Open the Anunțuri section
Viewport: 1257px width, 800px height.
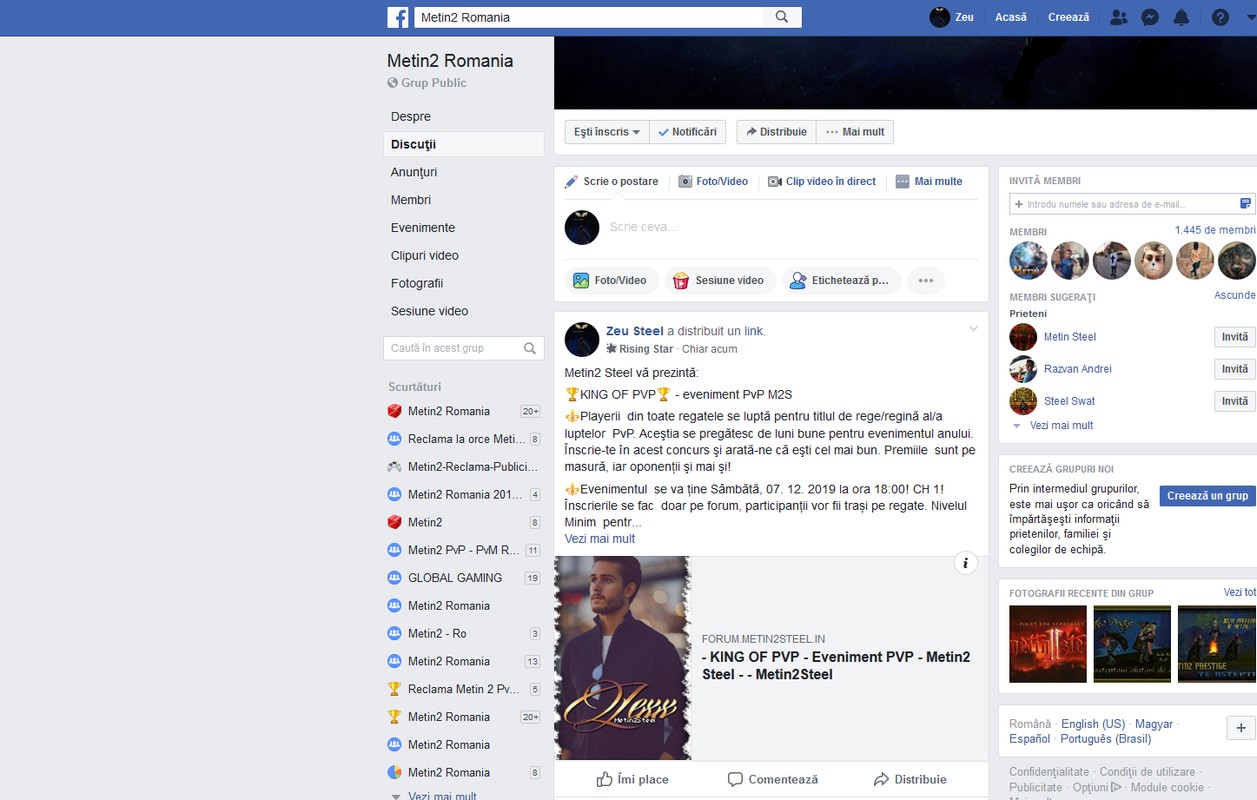pyautogui.click(x=414, y=172)
